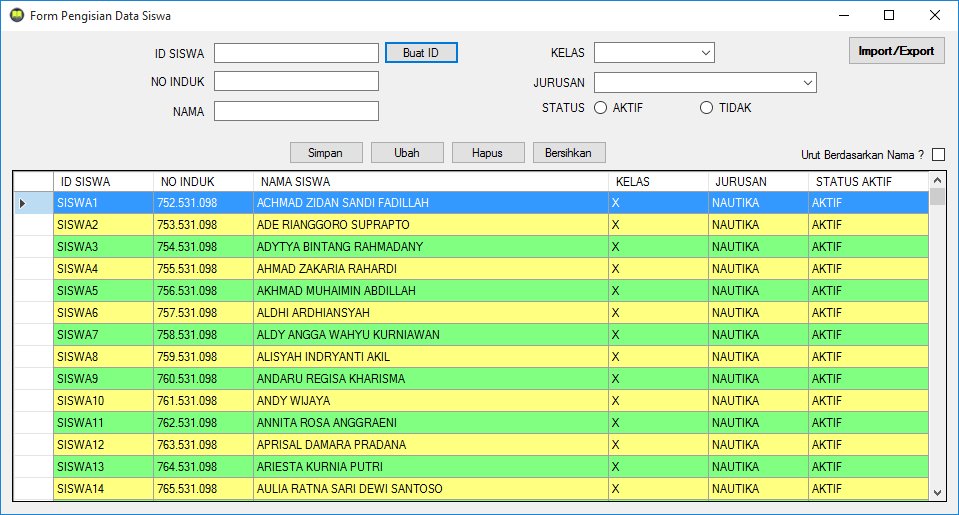Viewport: 959px width, 515px height.
Task: Click the NAMA SISWA column header
Action: pyautogui.click(x=430, y=182)
